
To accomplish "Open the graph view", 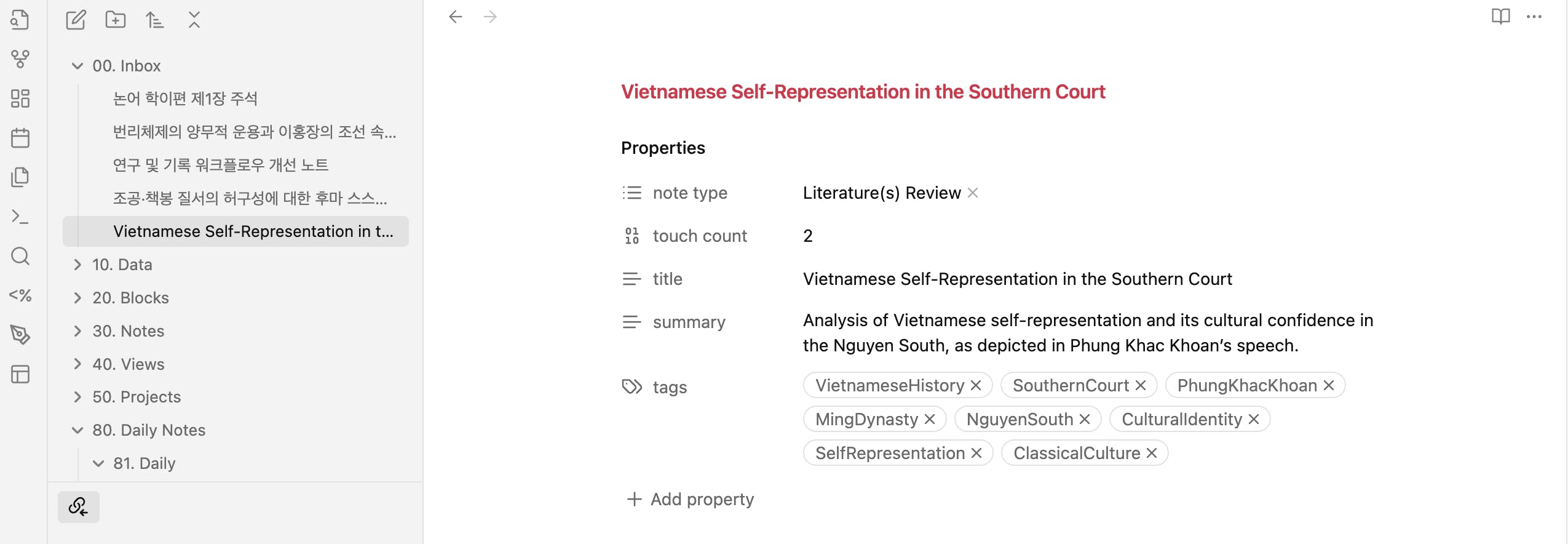I will (x=20, y=59).
